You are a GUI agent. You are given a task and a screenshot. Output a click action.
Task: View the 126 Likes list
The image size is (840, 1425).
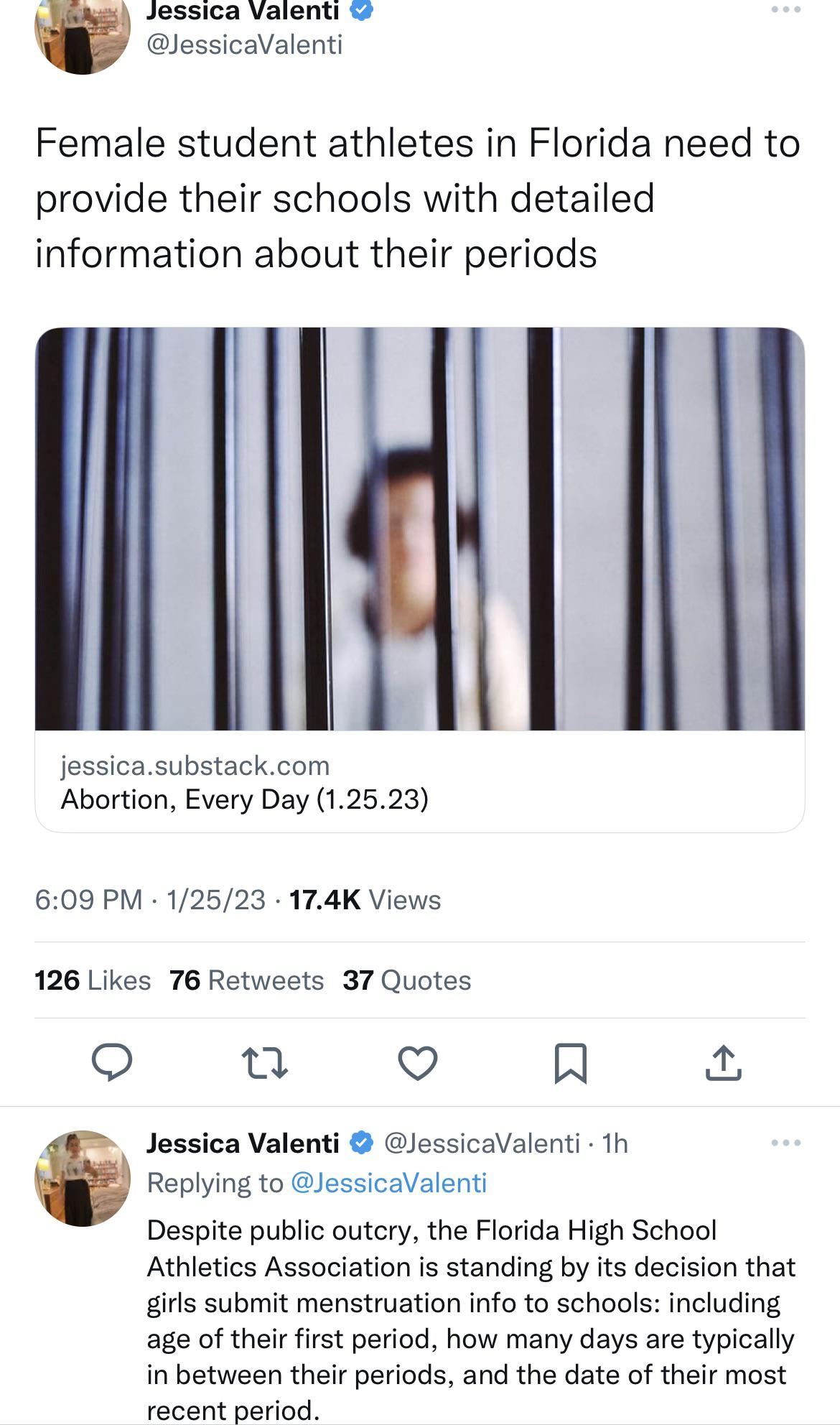(93, 980)
